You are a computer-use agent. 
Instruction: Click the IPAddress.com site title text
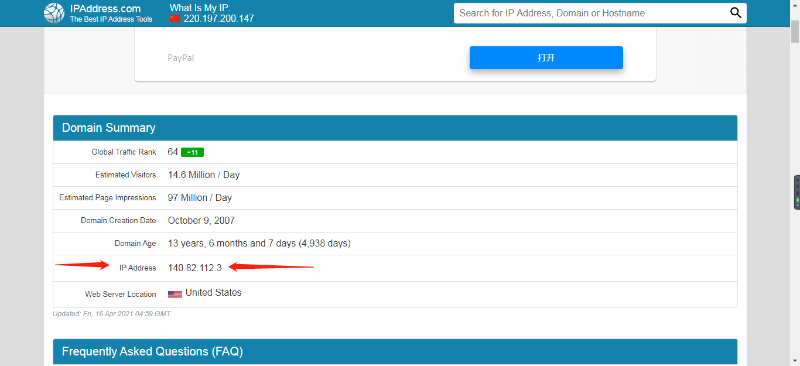point(106,9)
